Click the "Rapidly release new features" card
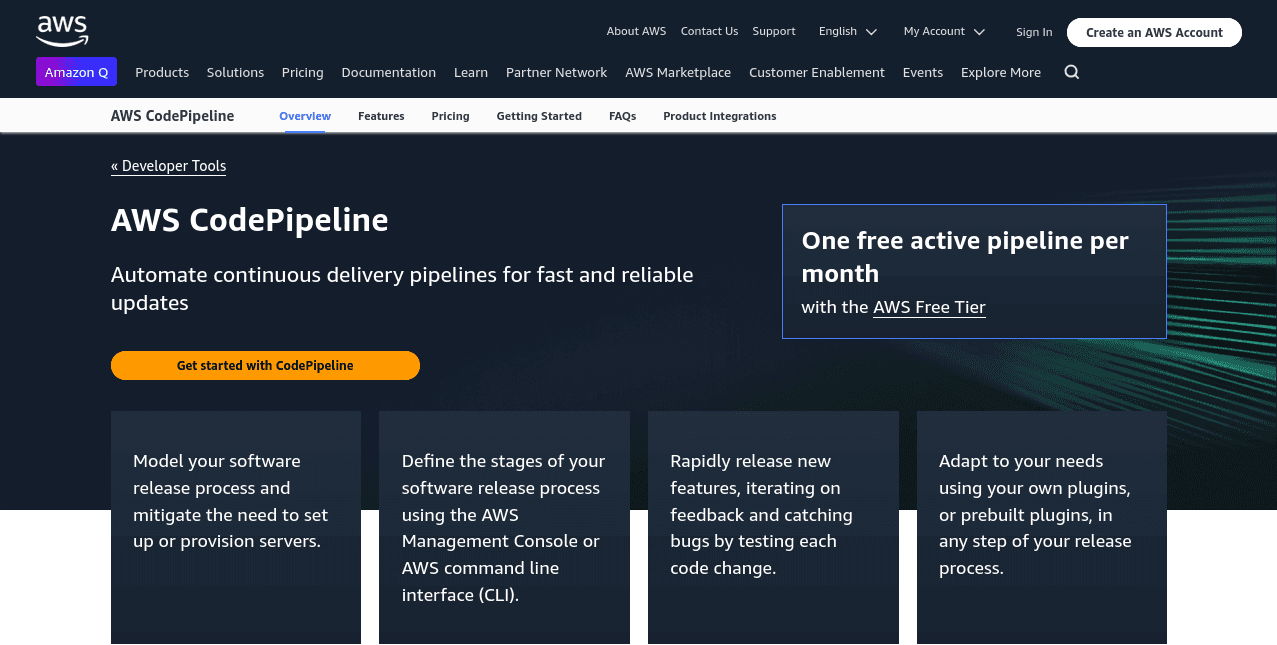Image resolution: width=1277 pixels, height=645 pixels. [x=773, y=527]
